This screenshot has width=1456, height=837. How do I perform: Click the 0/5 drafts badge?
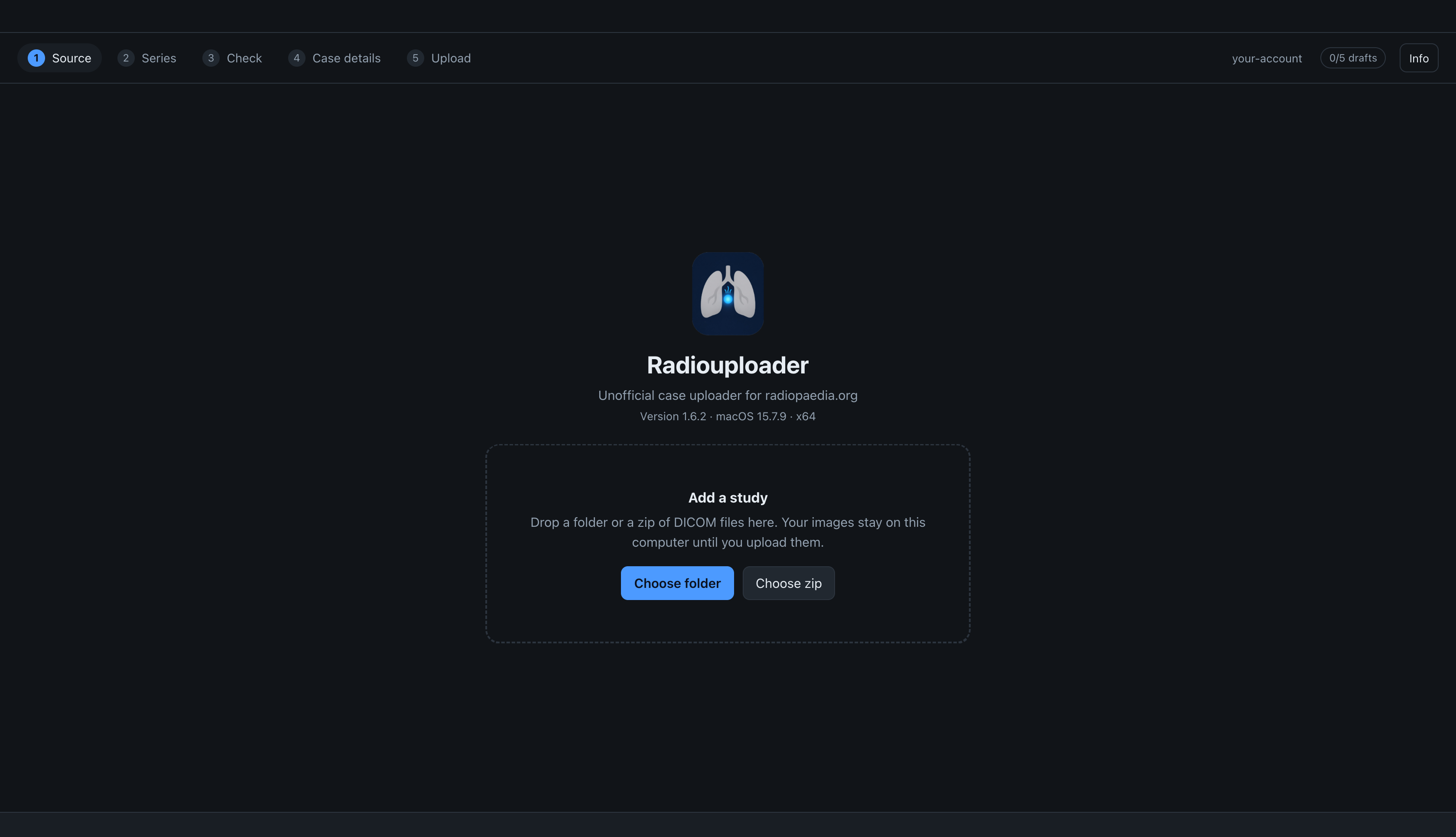tap(1352, 58)
